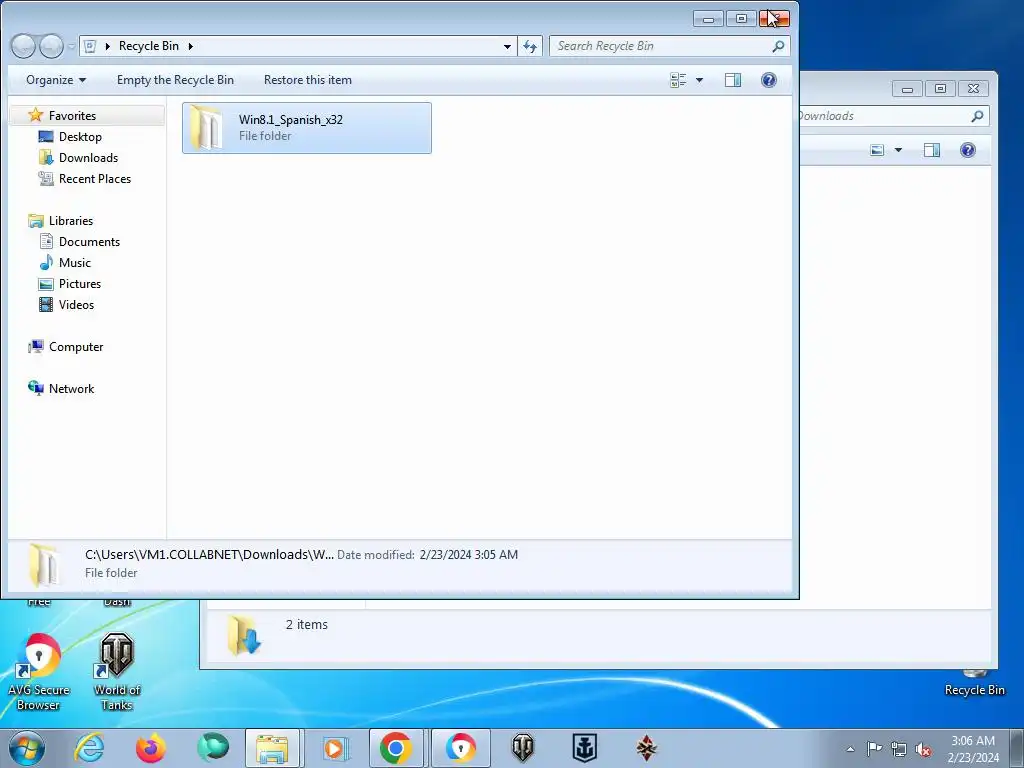Expand the root arrow before Recycle Bin in the address bar
This screenshot has height=768, width=1024.
(108, 46)
